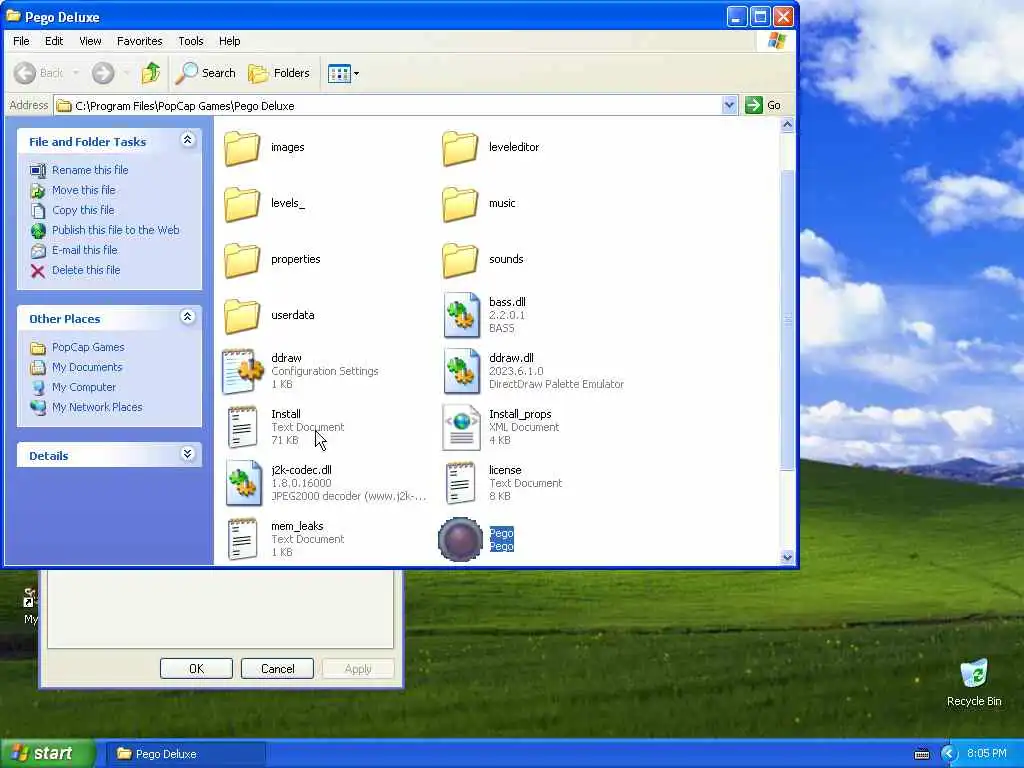Select the sounds folder icon
The height and width of the screenshot is (768, 1024).
460,260
